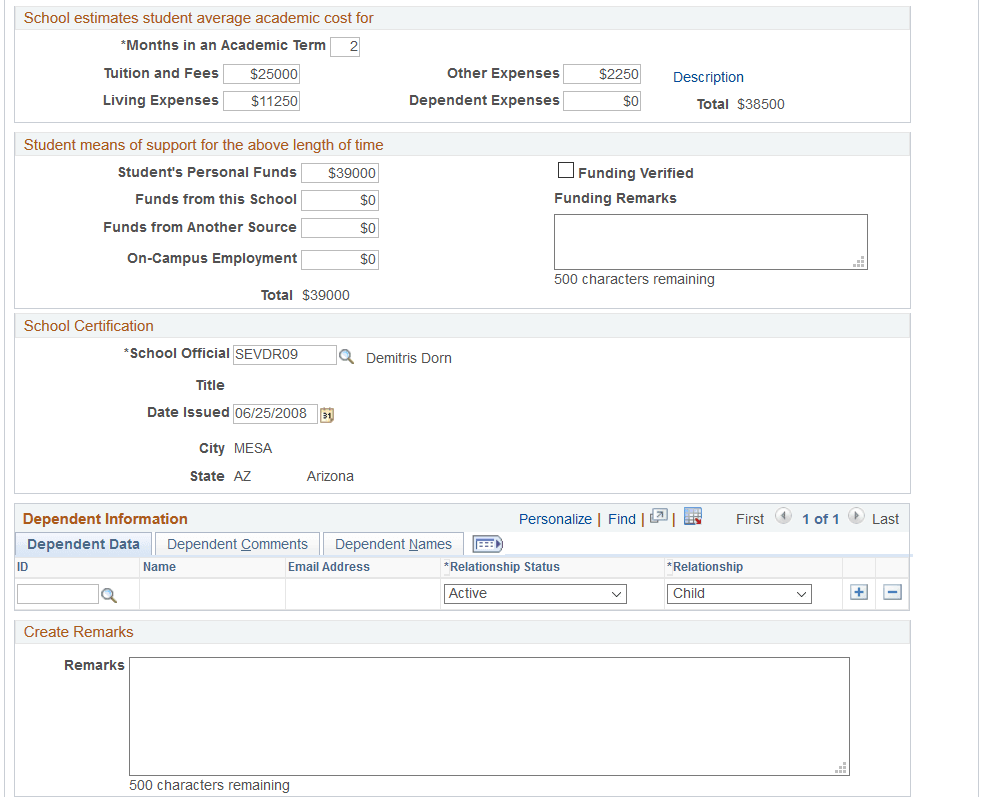Switch to the Dependent Comments tab
The image size is (981, 797).
click(x=236, y=543)
